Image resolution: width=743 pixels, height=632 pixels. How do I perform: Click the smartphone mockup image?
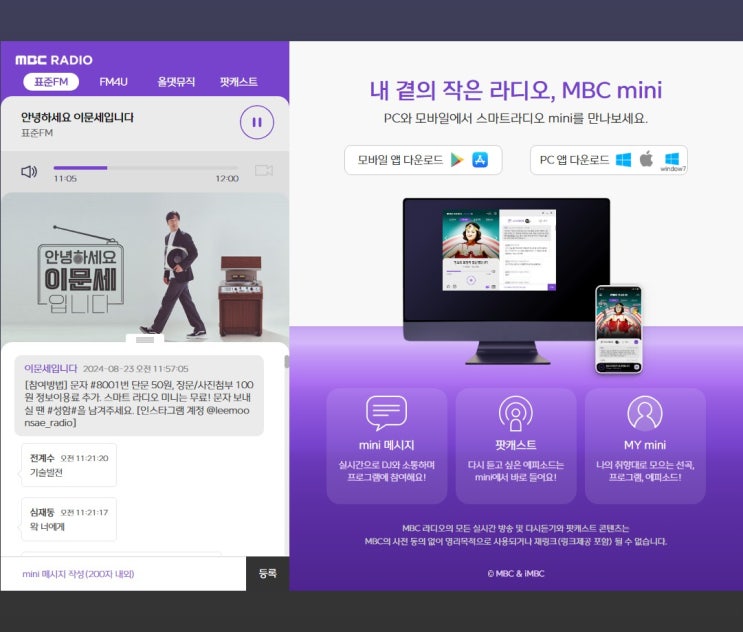[618, 329]
